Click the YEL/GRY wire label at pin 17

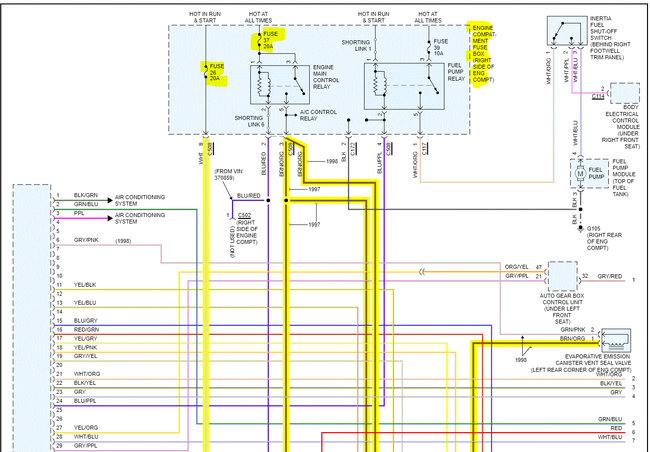click(85, 339)
